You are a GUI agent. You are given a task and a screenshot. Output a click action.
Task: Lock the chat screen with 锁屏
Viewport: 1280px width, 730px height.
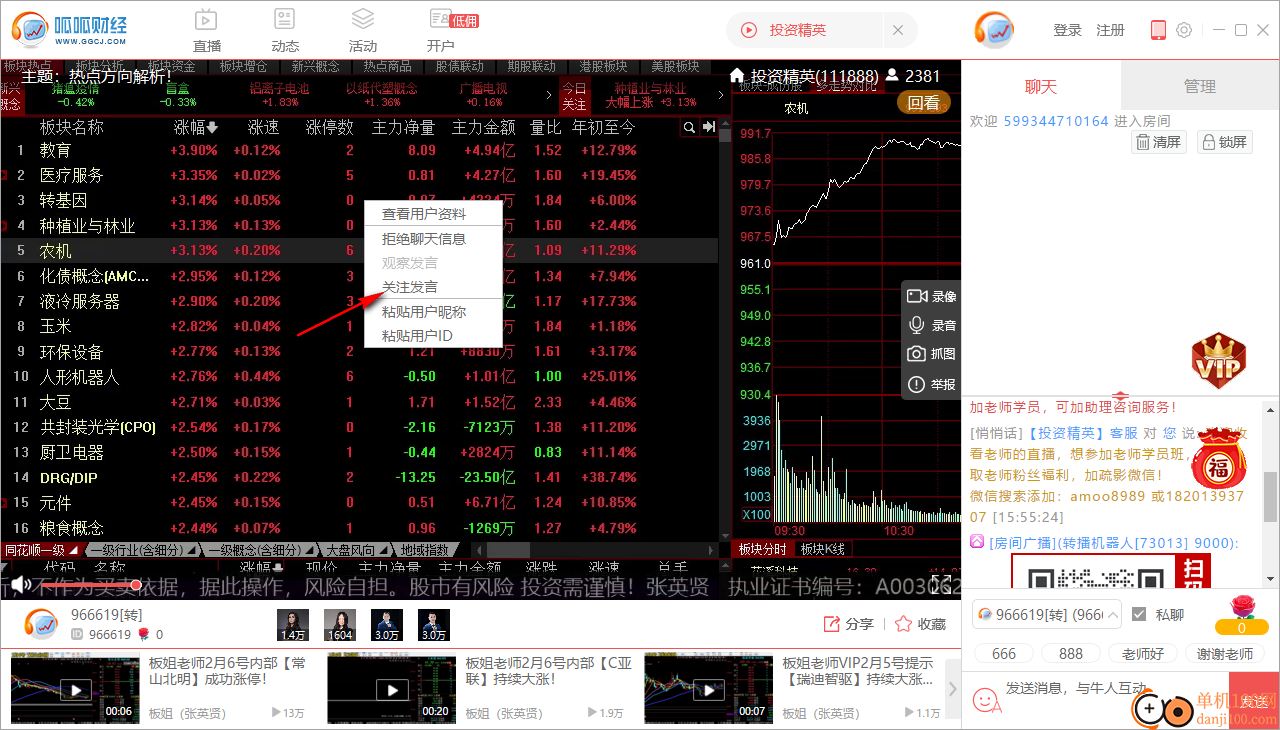(1226, 142)
